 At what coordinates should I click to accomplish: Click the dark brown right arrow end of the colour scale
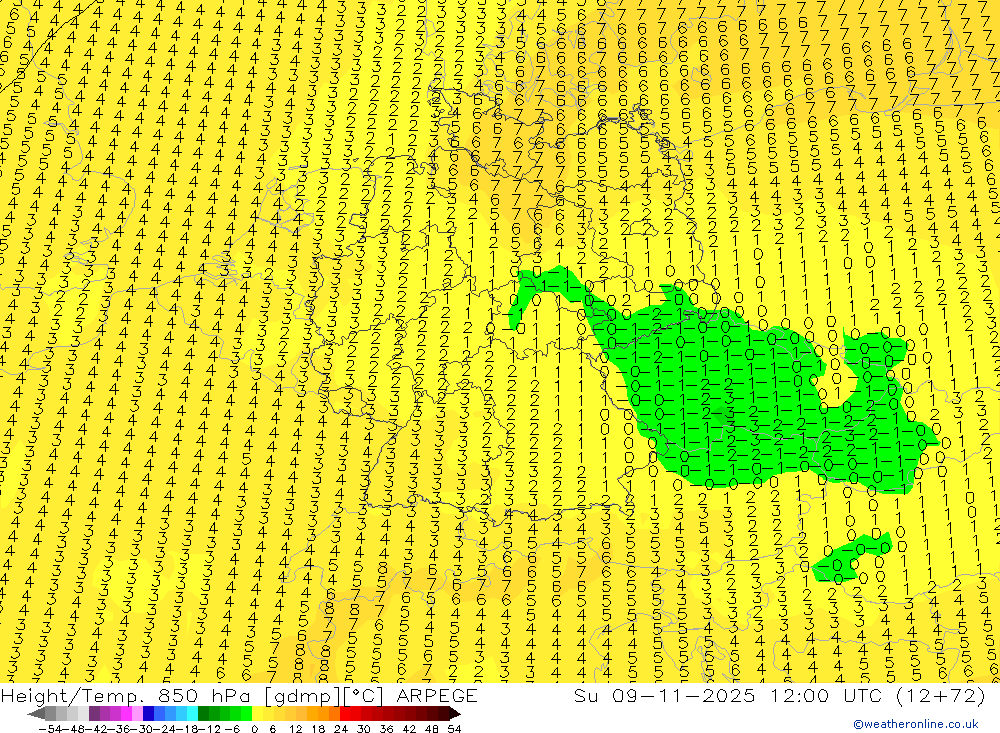click(454, 713)
